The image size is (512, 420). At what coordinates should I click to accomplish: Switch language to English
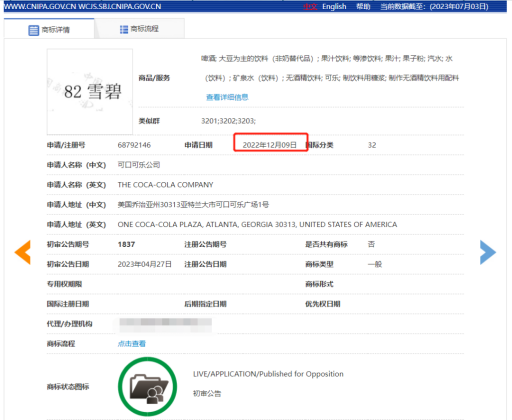[334, 7]
